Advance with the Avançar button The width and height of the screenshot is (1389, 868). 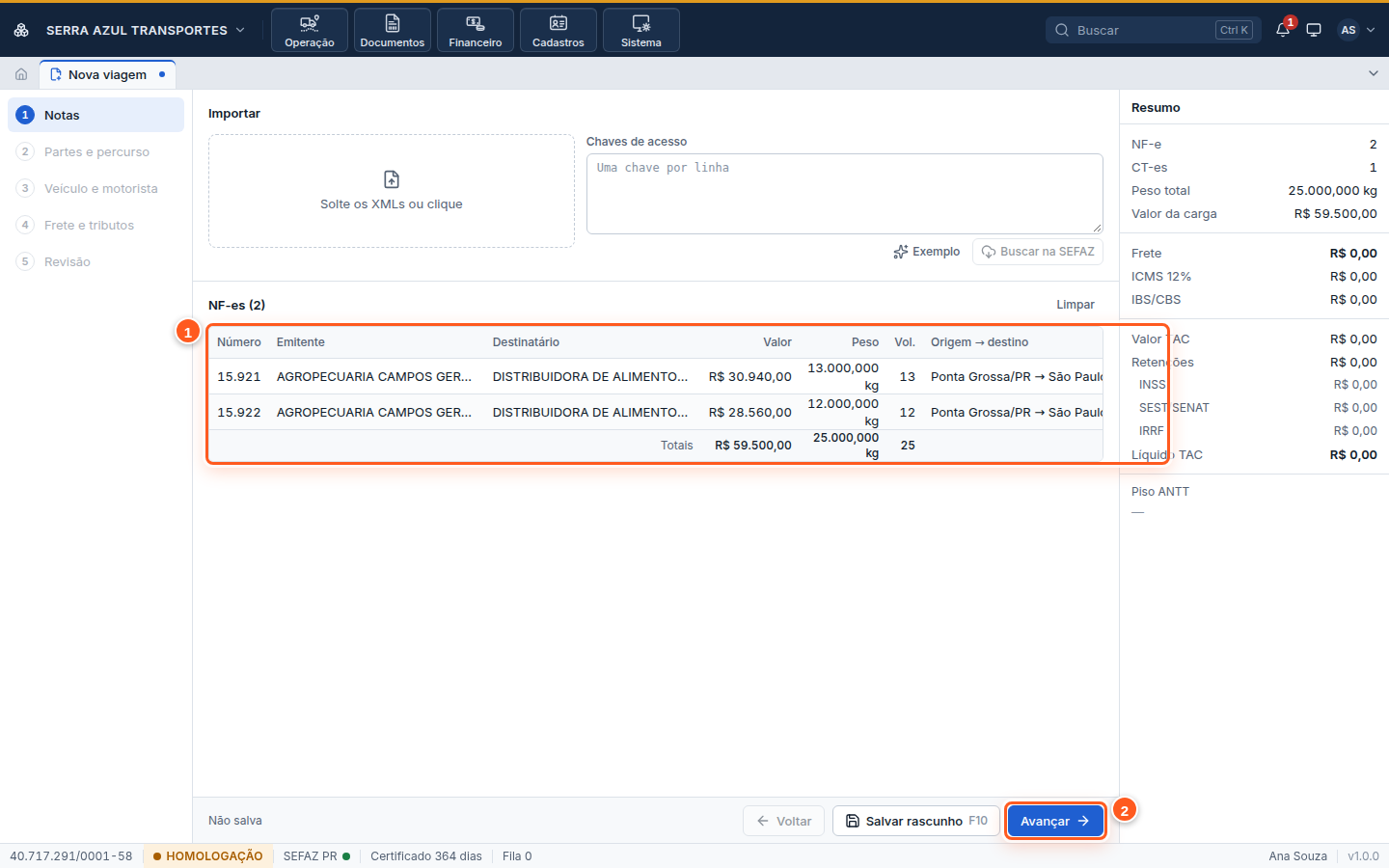click(x=1055, y=821)
